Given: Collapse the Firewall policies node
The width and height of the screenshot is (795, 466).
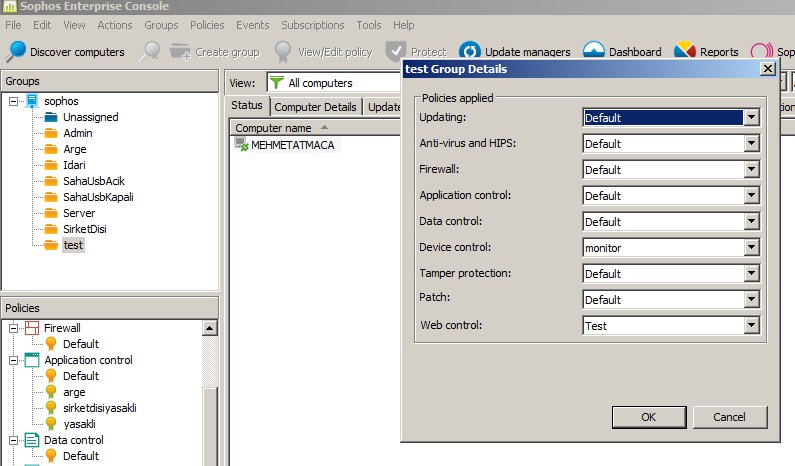Looking at the screenshot, I should click(13, 329).
